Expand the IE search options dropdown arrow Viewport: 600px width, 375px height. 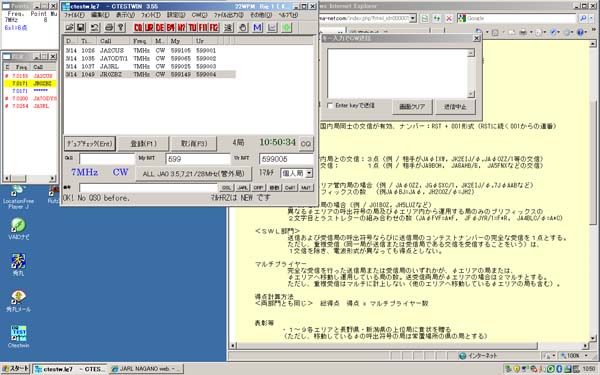tap(592, 18)
